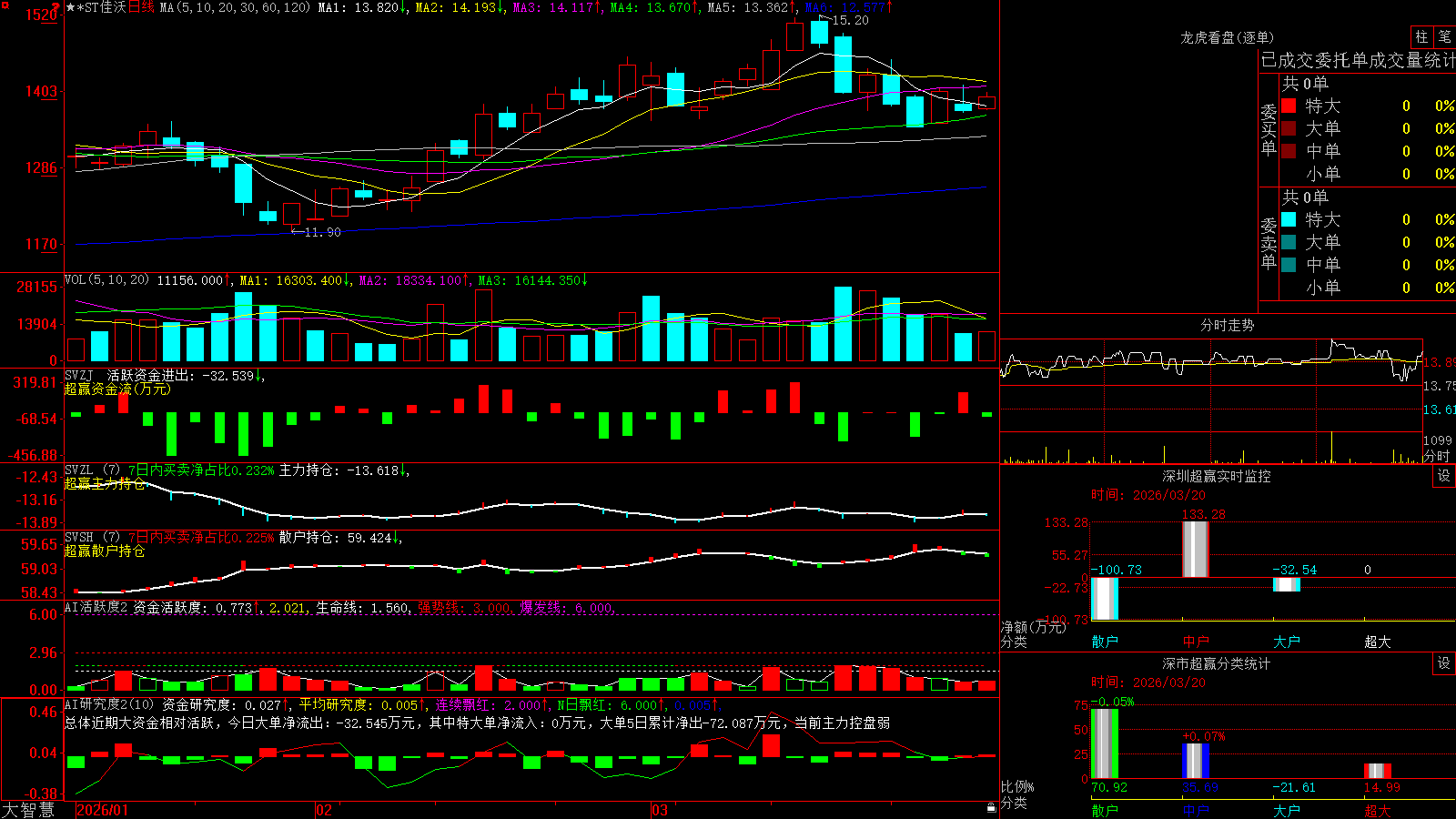Click the VOL(5,10,20) indicator label
The width and height of the screenshot is (1456, 819).
coord(106,280)
